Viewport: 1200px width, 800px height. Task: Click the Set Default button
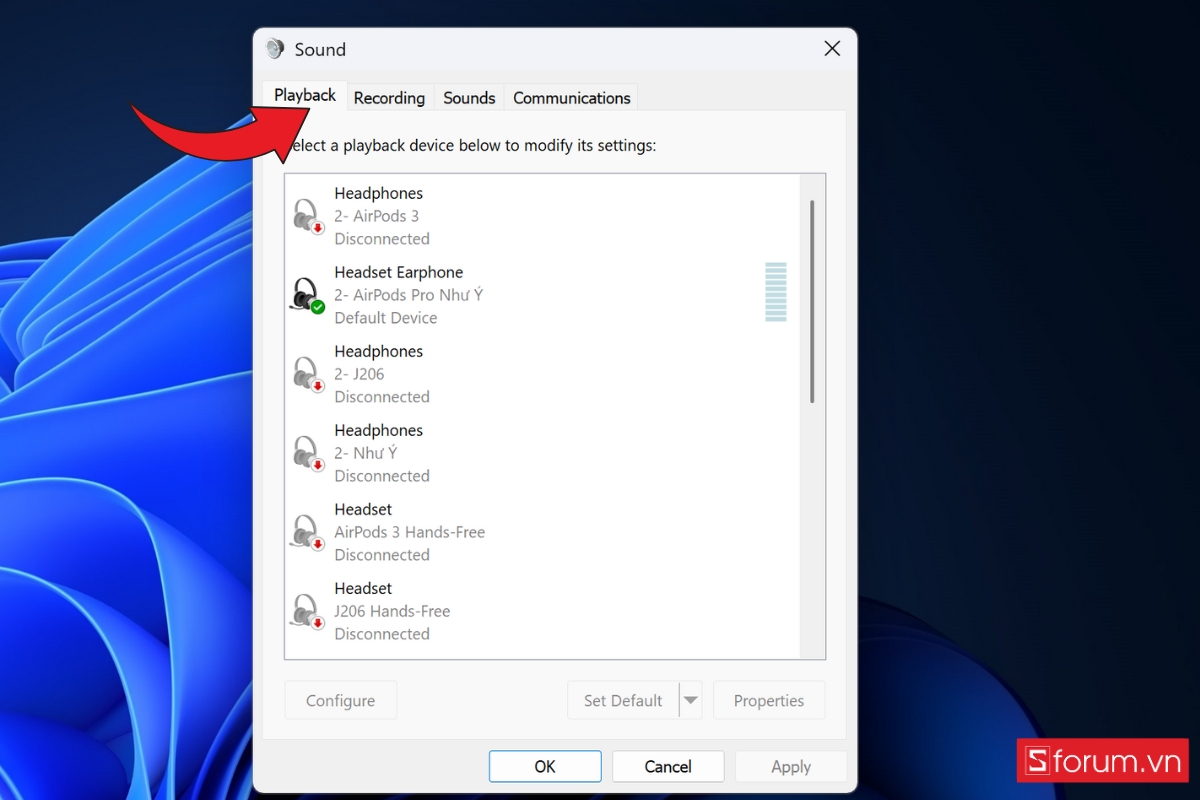(x=622, y=700)
